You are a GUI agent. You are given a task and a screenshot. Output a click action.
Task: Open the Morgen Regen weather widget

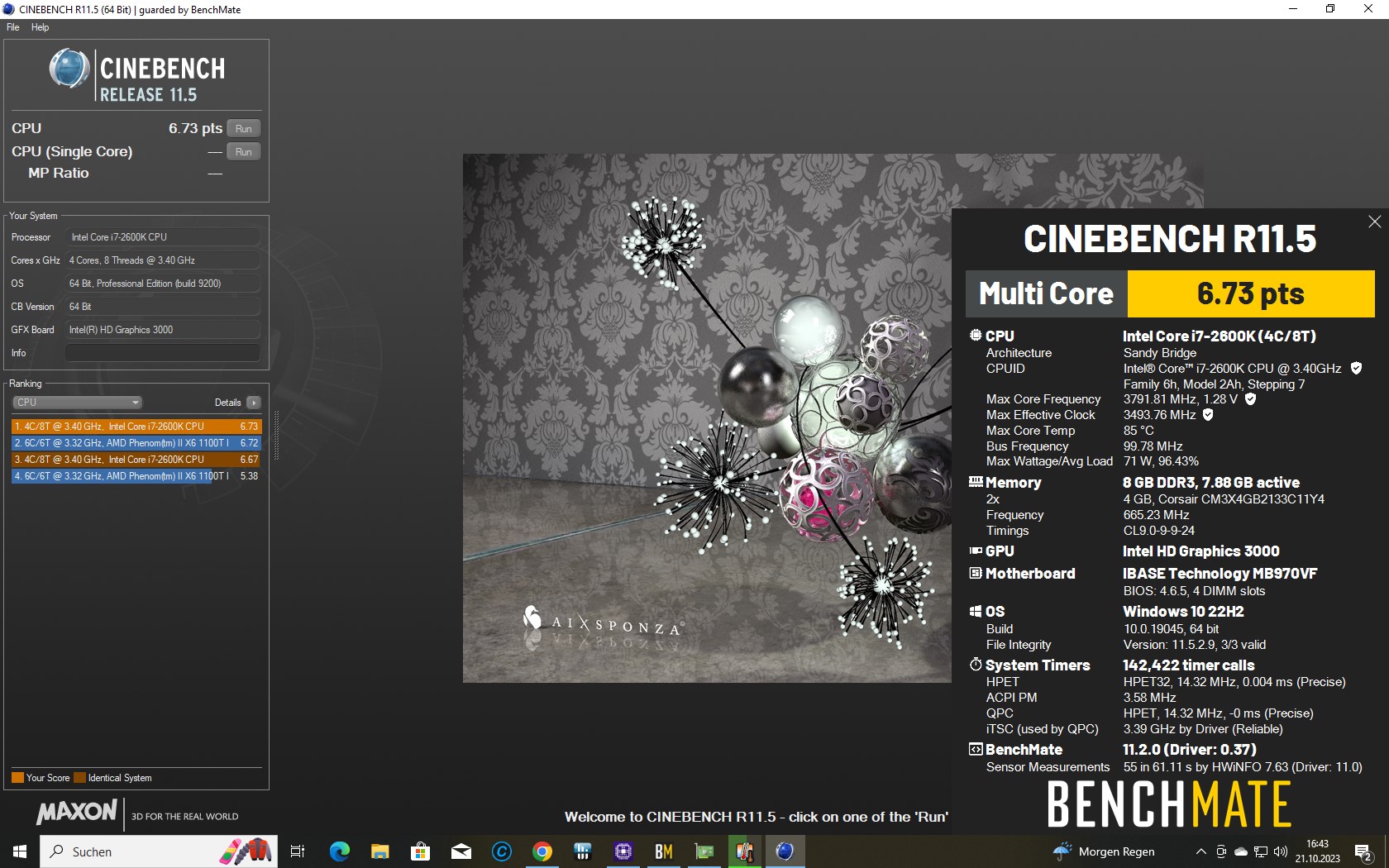pyautogui.click(x=1105, y=851)
